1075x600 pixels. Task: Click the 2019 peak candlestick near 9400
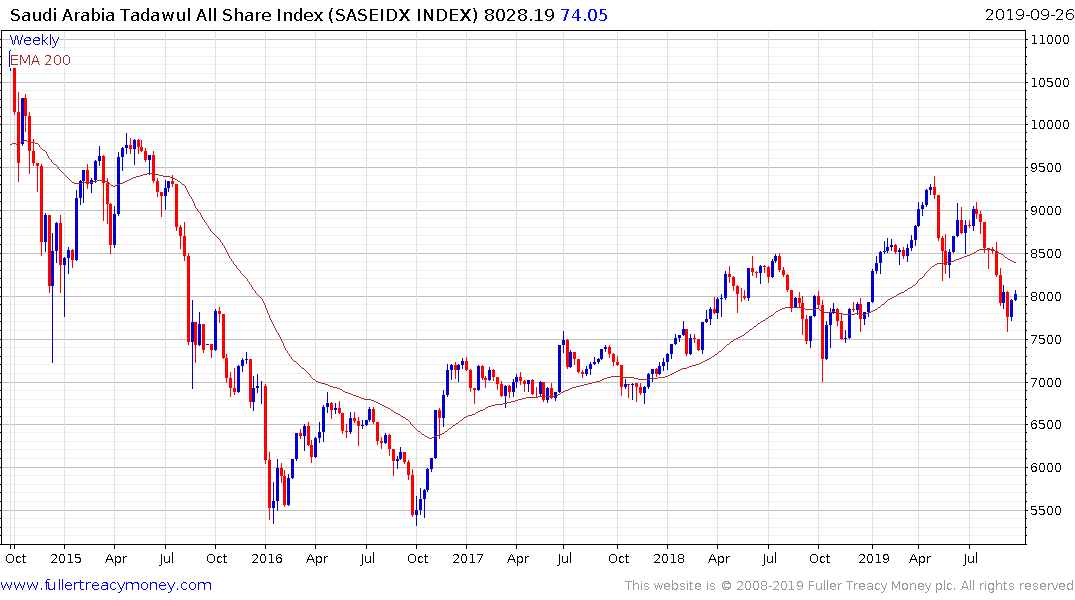934,189
